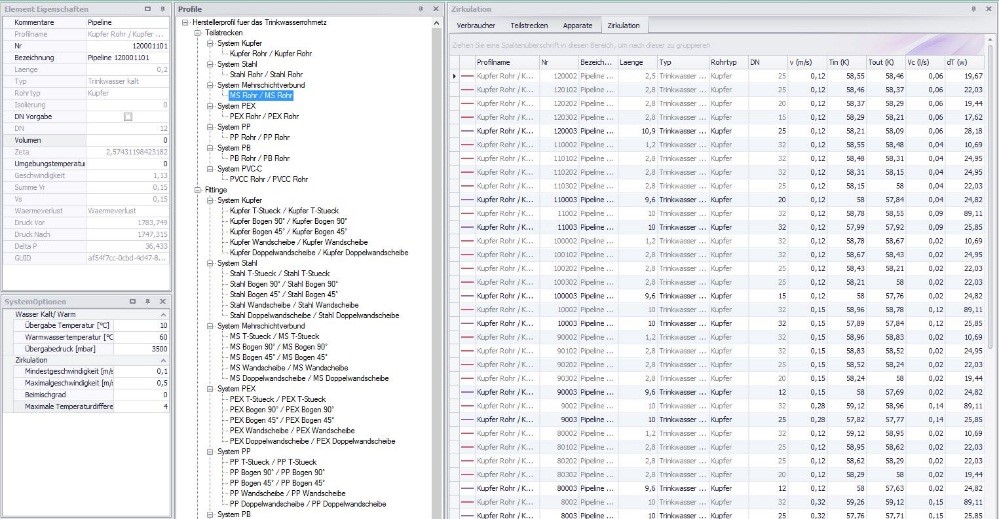The image size is (999, 519).
Task: Close the Profile panel
Action: (436, 9)
